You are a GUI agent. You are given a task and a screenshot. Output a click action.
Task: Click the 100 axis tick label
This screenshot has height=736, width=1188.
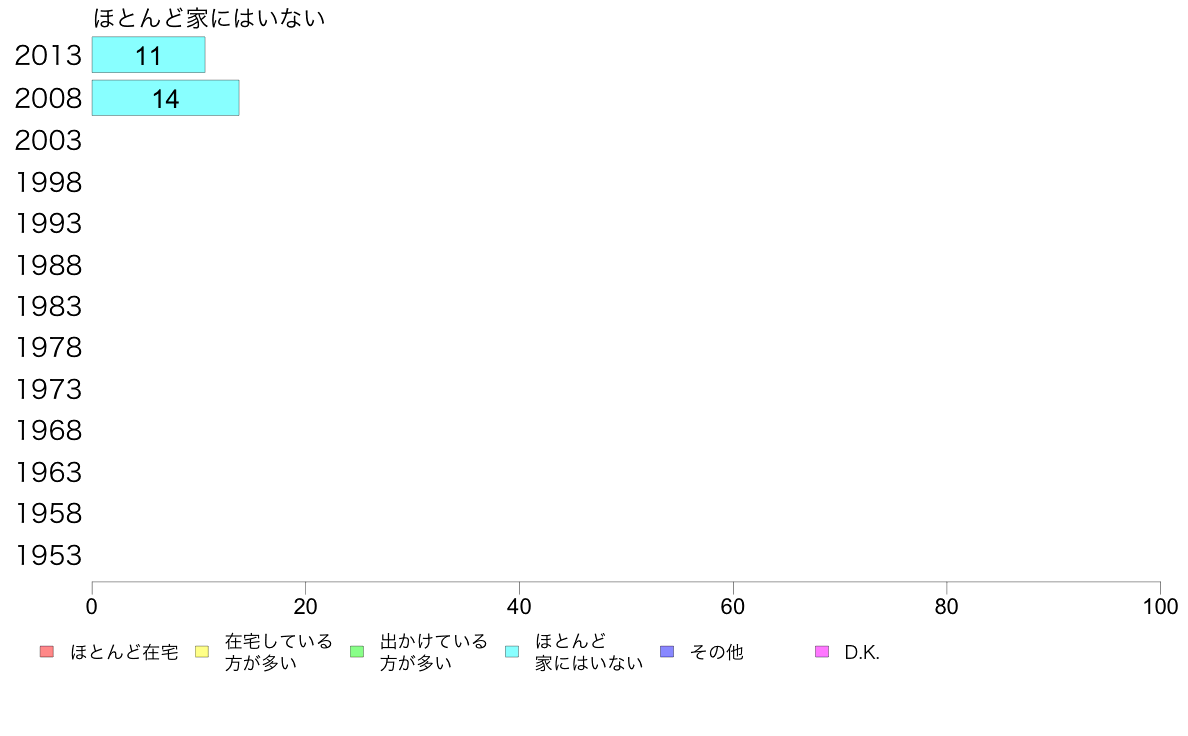[1160, 606]
